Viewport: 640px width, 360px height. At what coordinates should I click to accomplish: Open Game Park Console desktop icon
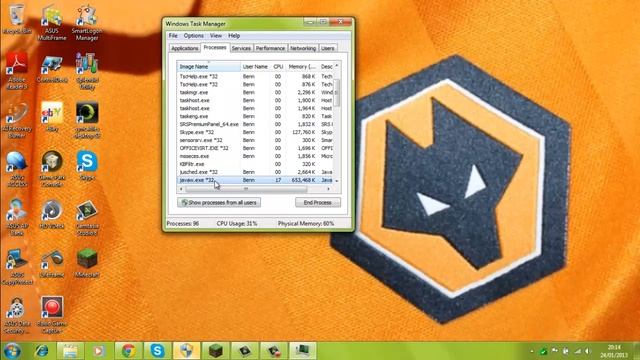pyautogui.click(x=52, y=169)
